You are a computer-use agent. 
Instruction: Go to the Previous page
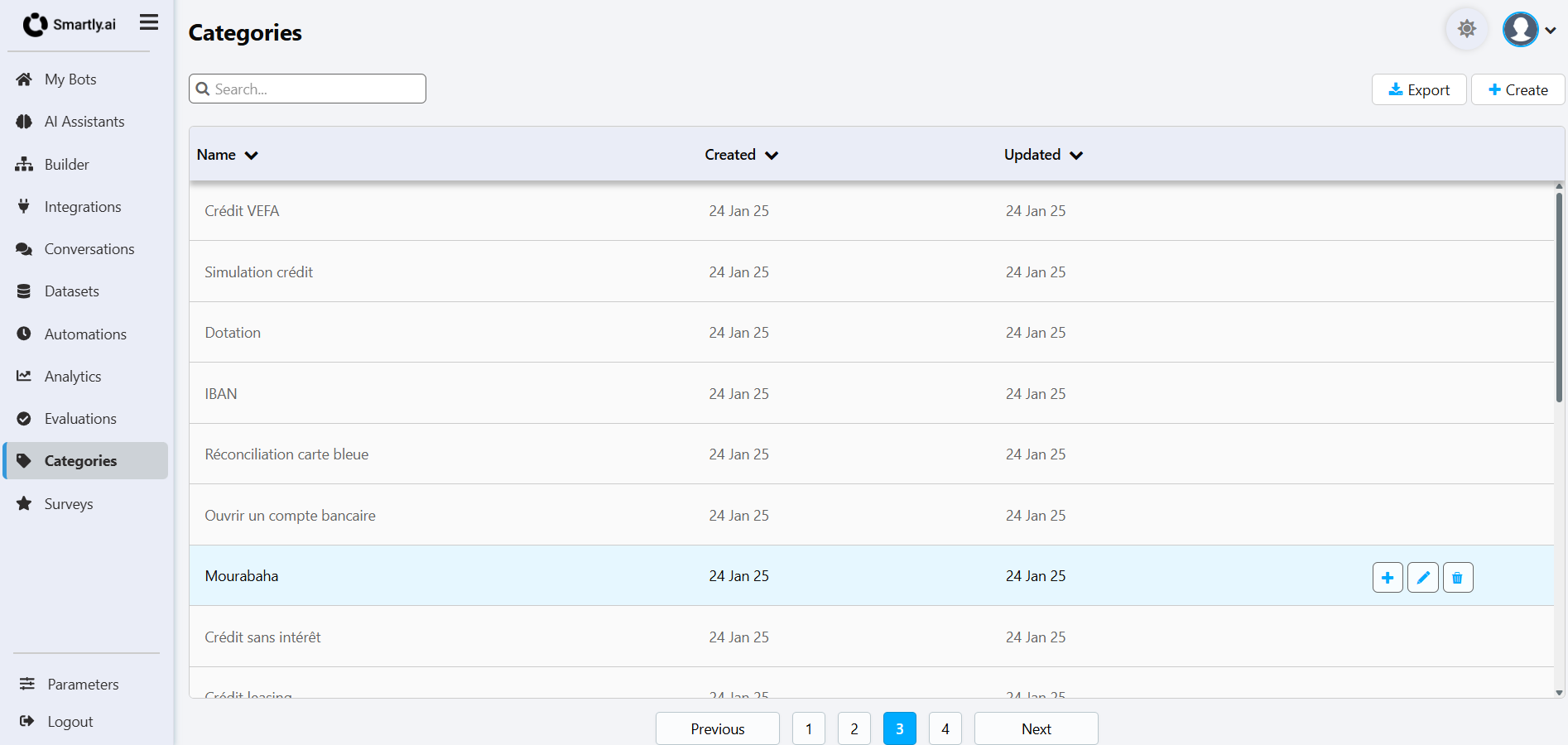tap(718, 728)
